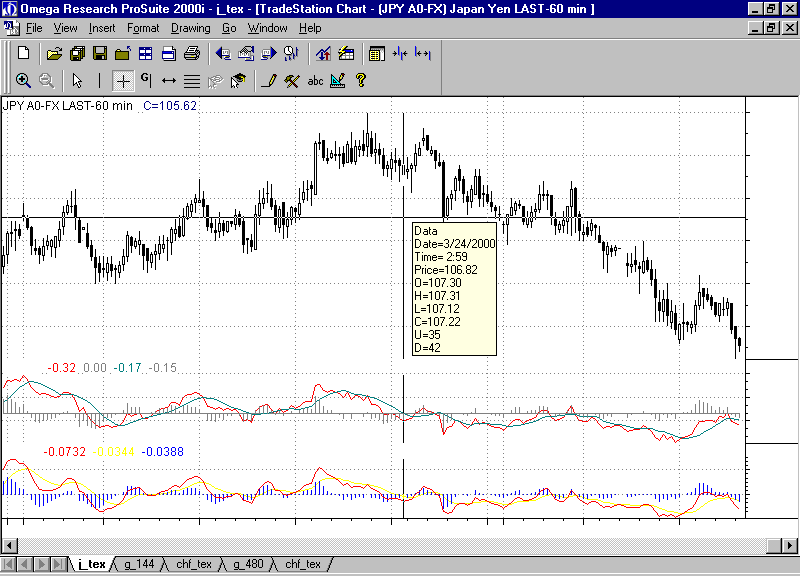Click the chart with red arrow icon

(x=323, y=54)
